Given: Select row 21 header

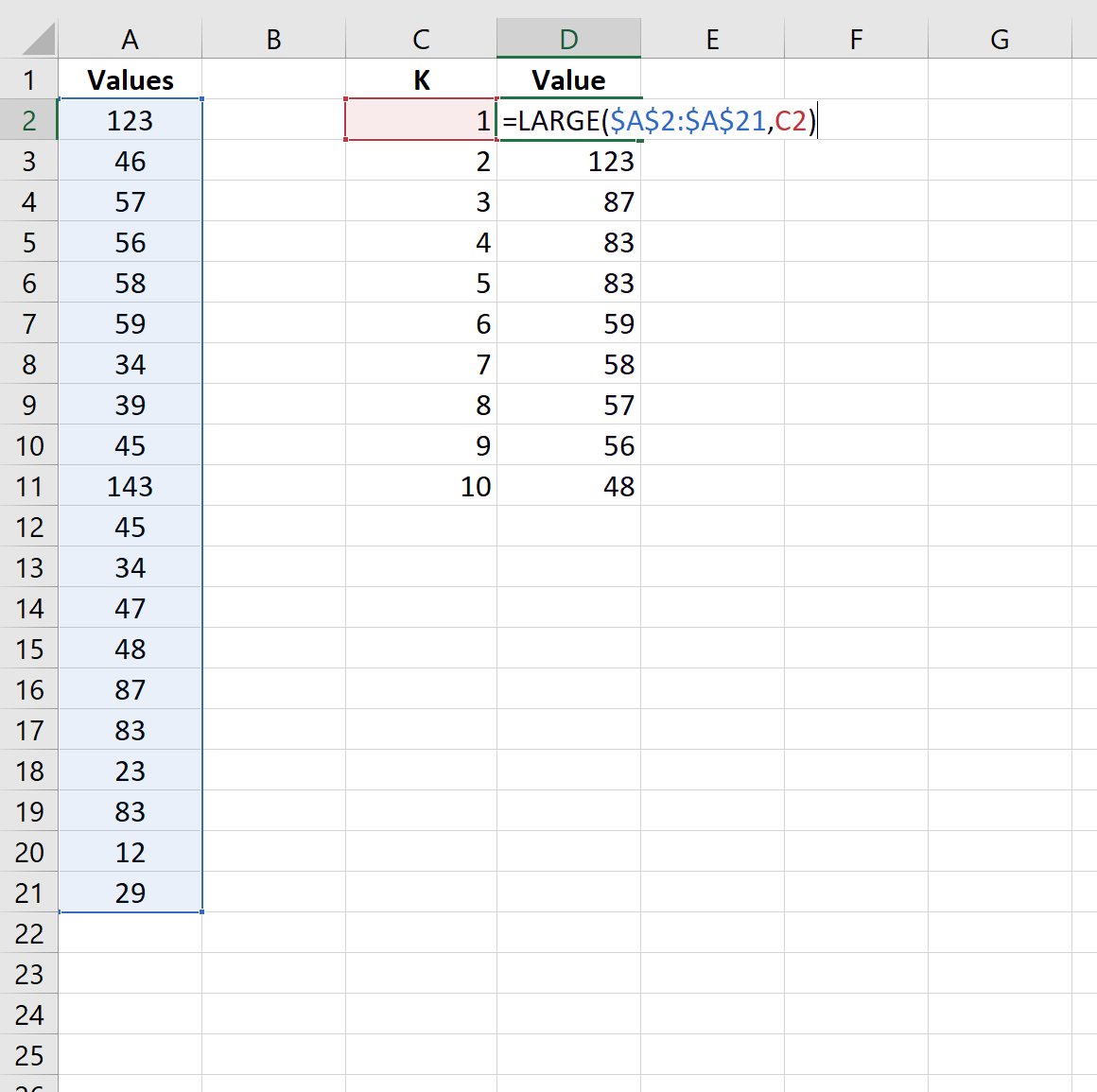Looking at the screenshot, I should pyautogui.click(x=28, y=892).
